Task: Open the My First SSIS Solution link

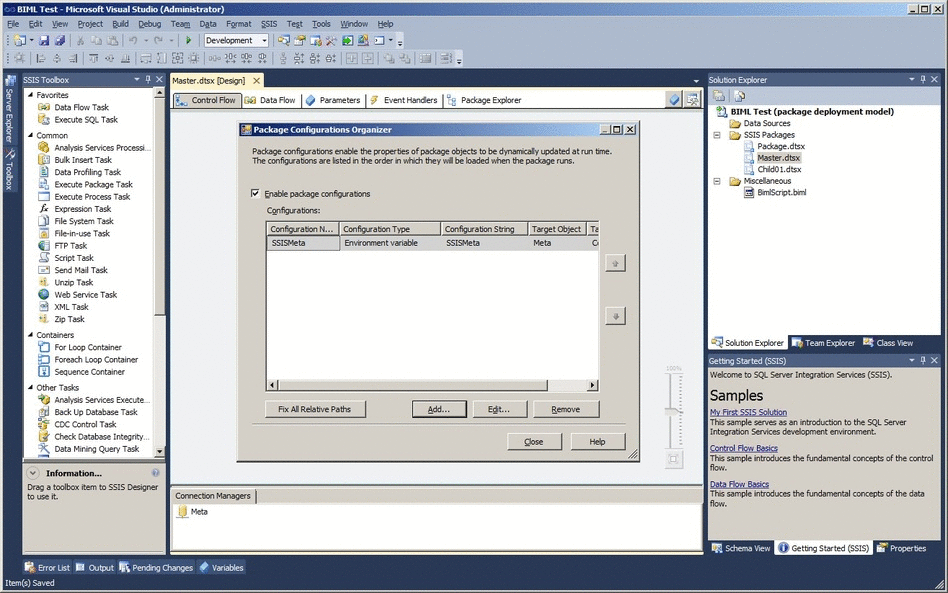Action: click(x=748, y=412)
